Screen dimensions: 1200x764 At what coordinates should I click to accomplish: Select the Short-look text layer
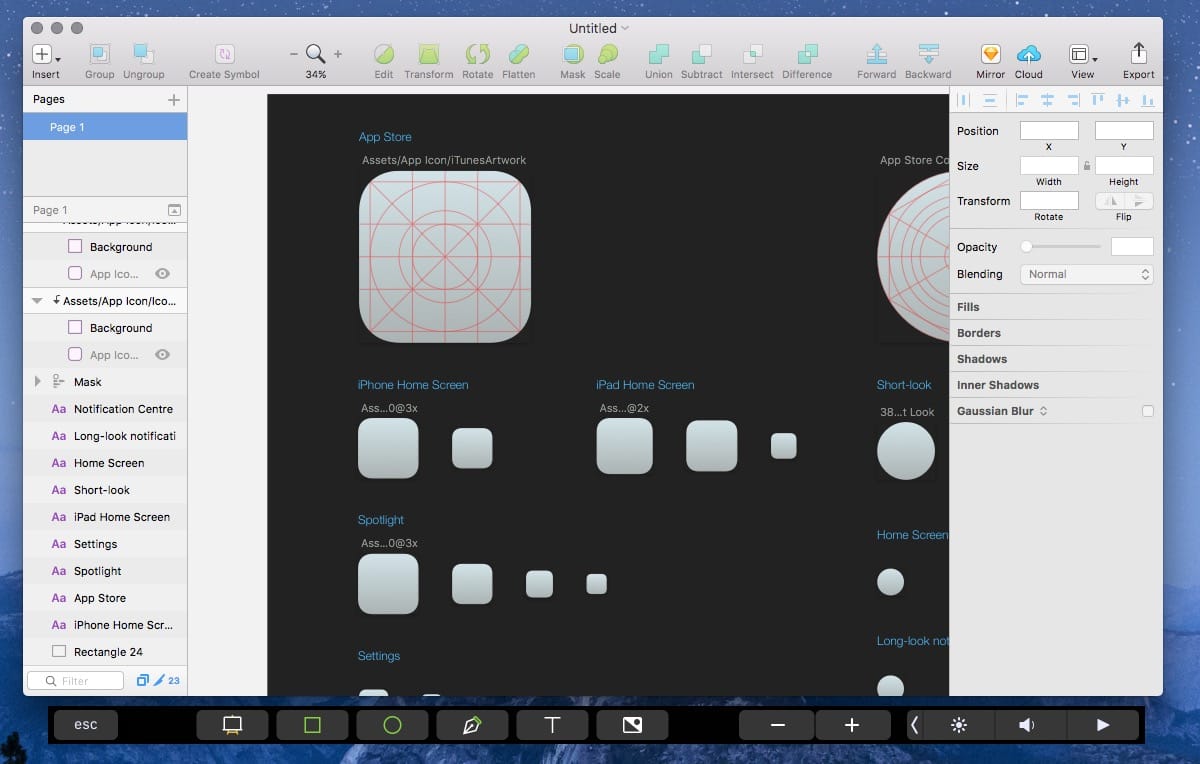point(105,490)
